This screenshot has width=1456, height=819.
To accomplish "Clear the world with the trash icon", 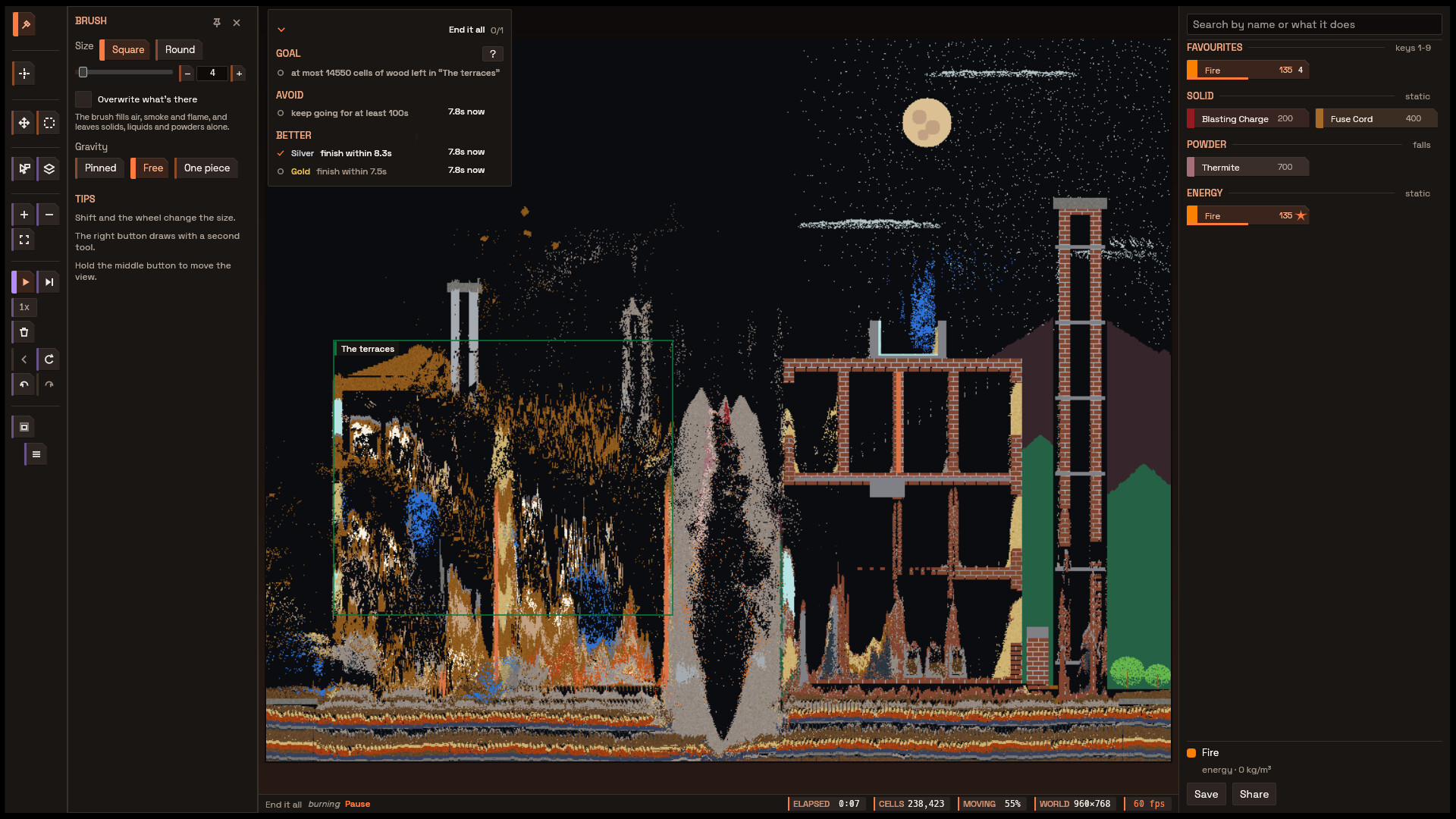I will [24, 332].
